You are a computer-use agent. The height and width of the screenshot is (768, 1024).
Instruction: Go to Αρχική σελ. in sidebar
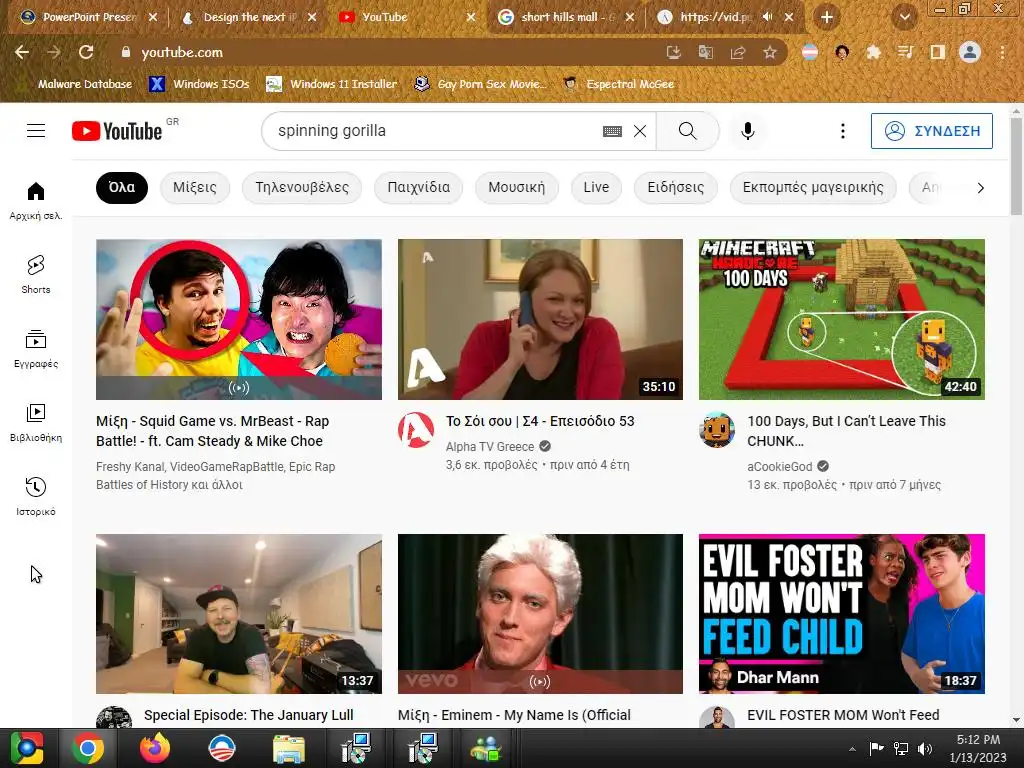[x=36, y=200]
